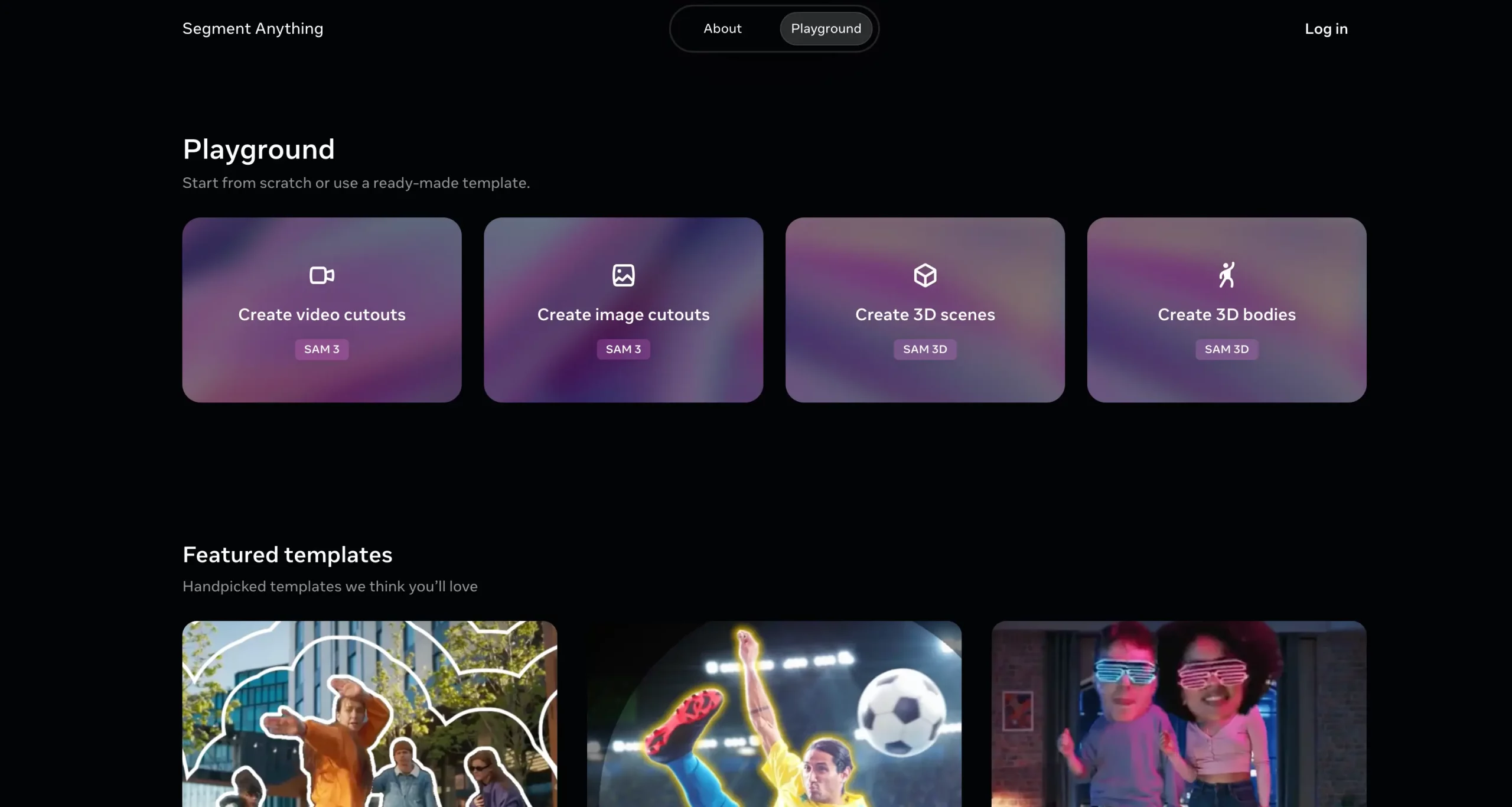Viewport: 1512px width, 807px height.
Task: Switch to the About tab
Action: click(722, 28)
